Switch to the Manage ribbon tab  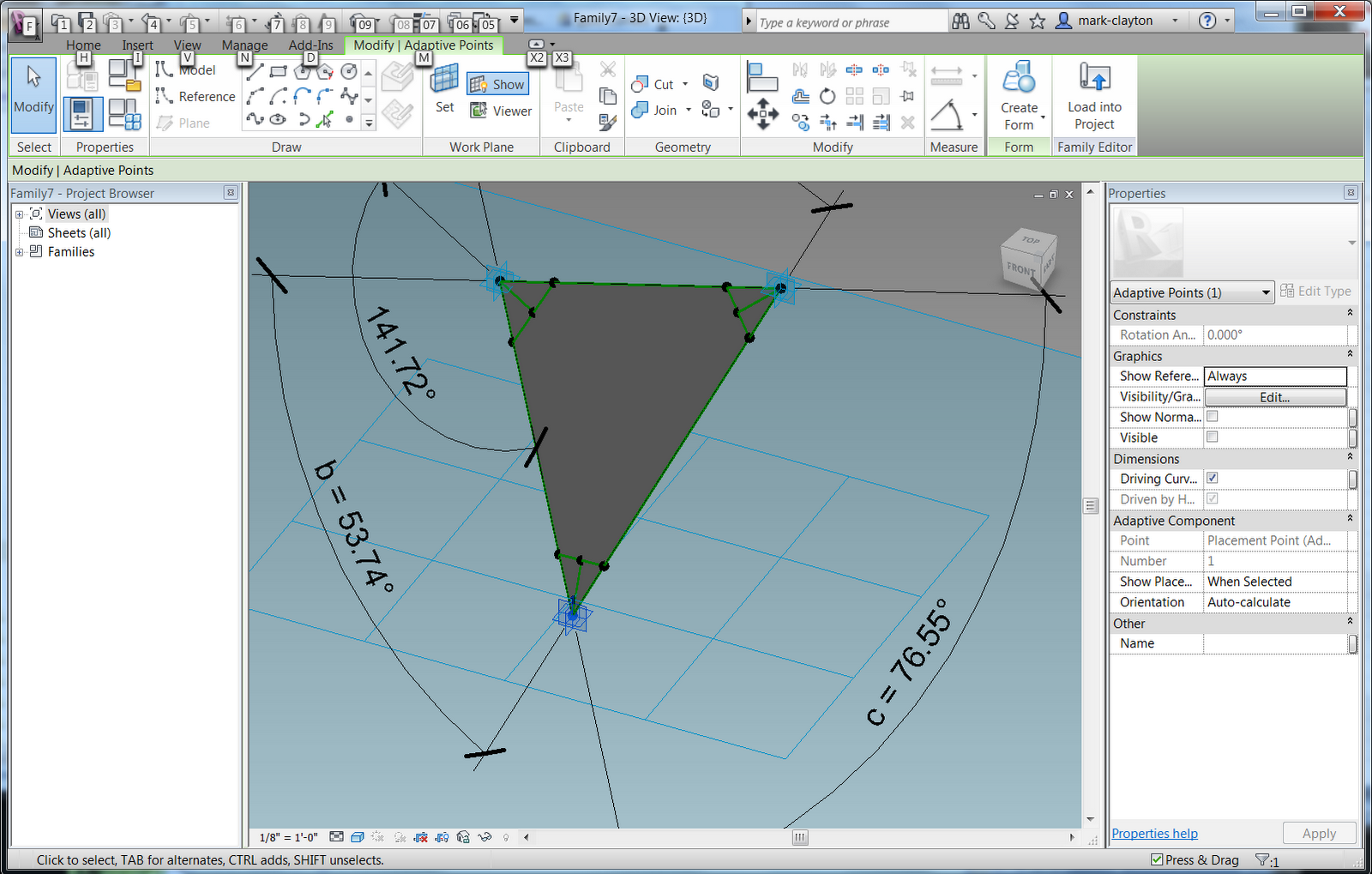tap(244, 45)
